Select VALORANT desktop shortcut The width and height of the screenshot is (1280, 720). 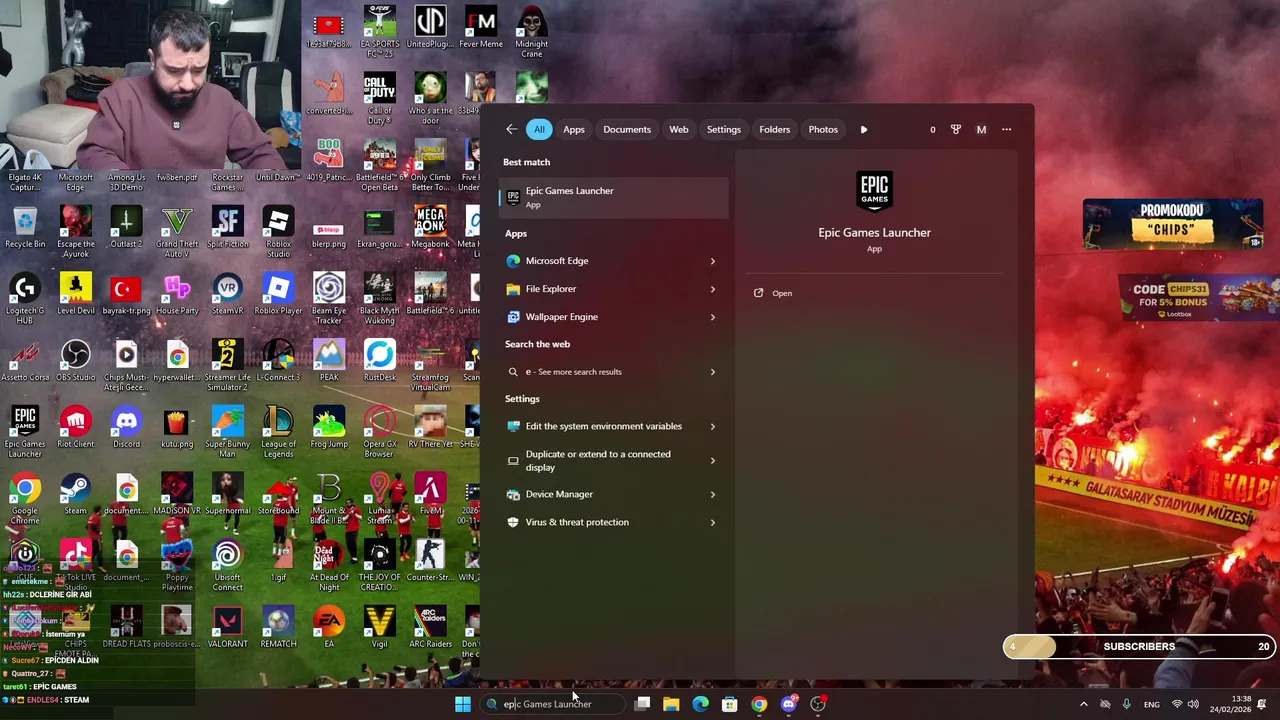[x=227, y=628]
